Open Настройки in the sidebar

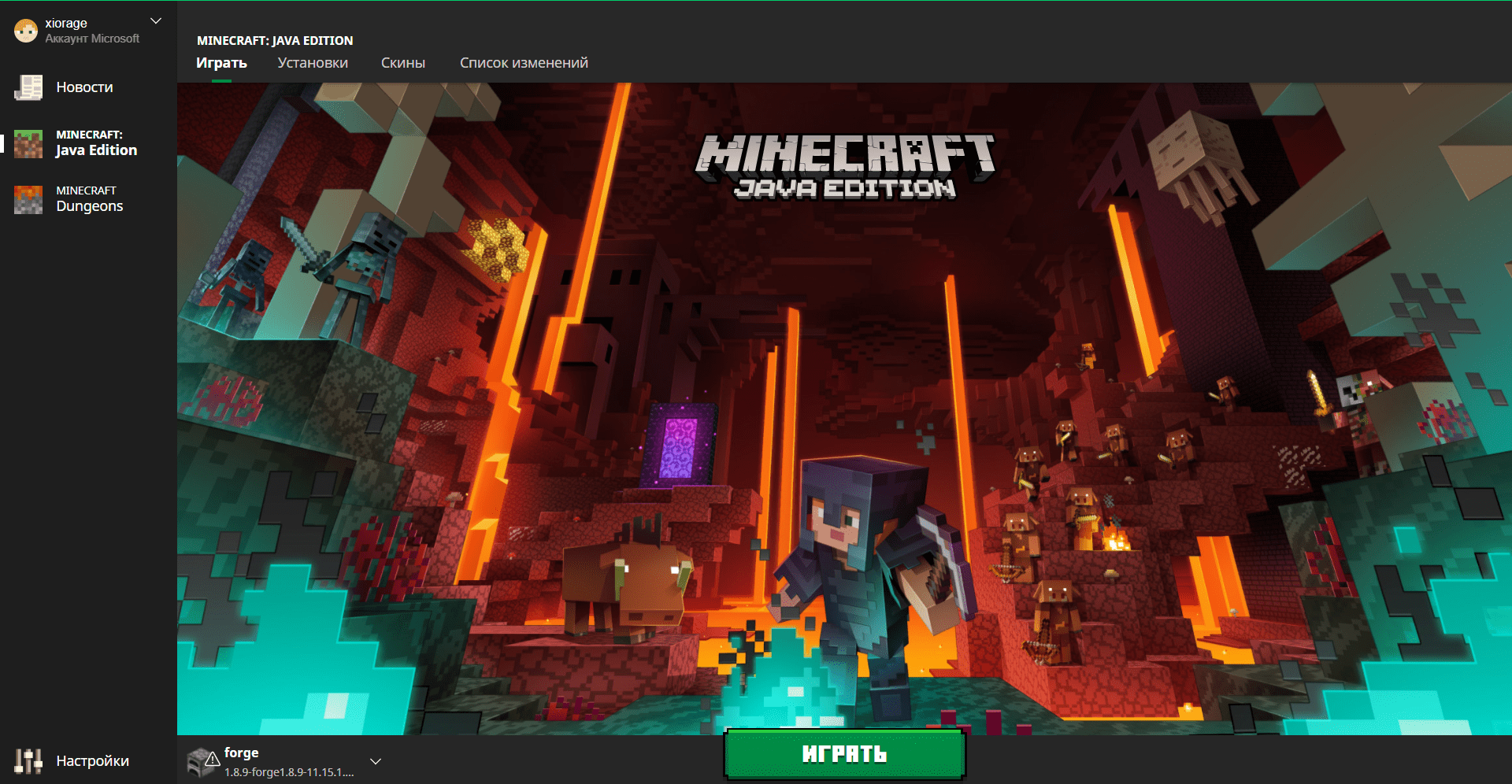click(92, 761)
